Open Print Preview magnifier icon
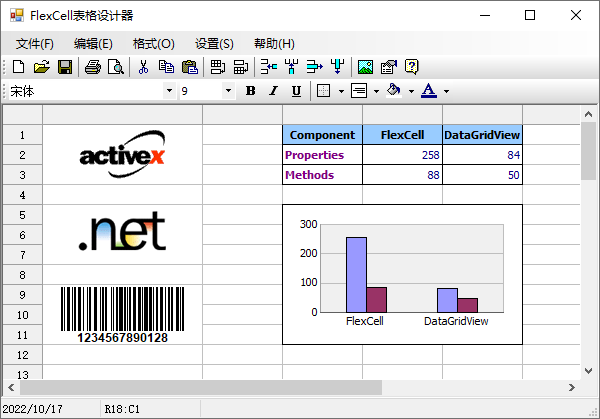600x419 pixels. 116,67
